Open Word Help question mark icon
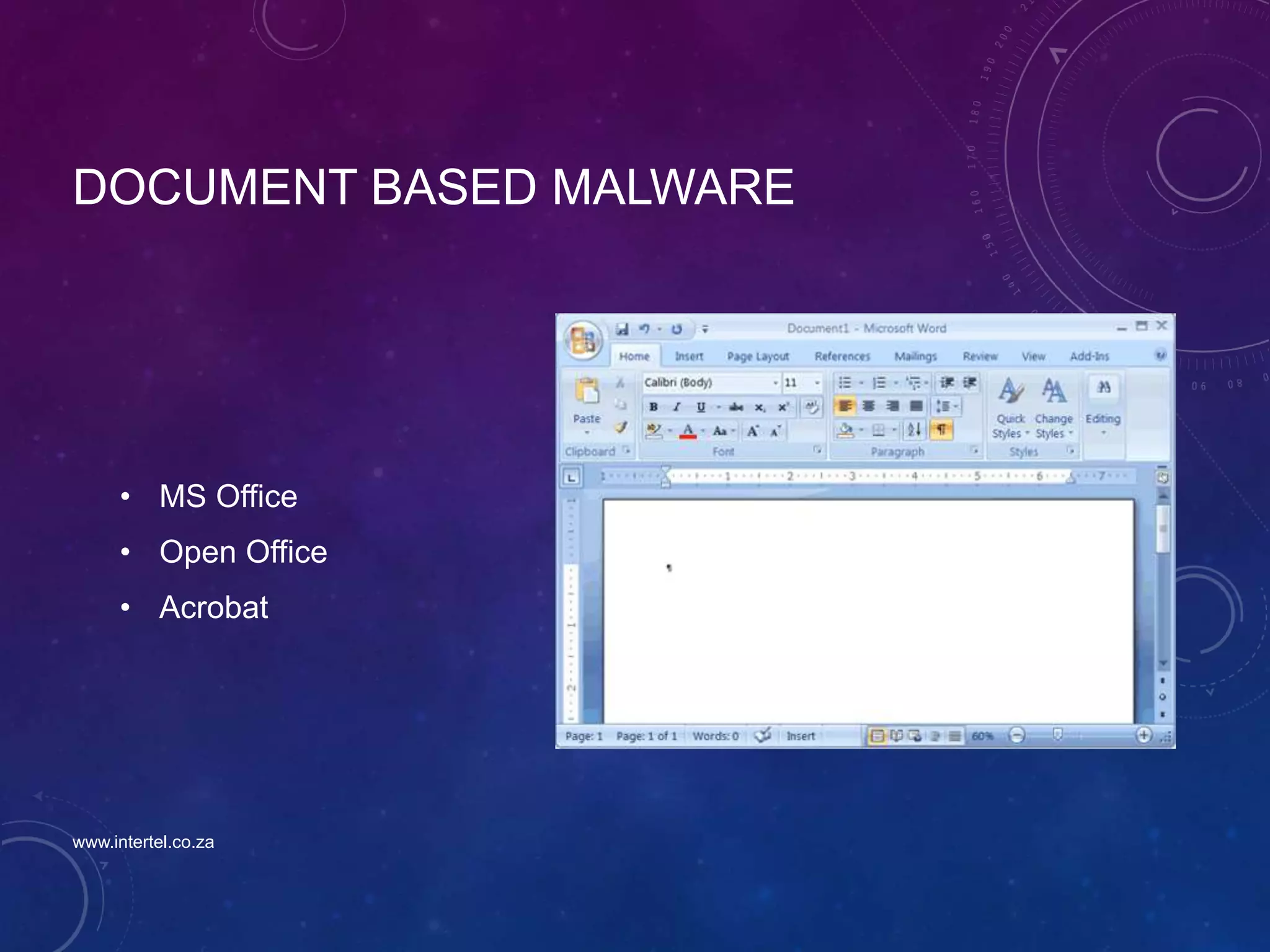1270x952 pixels. click(x=1160, y=355)
